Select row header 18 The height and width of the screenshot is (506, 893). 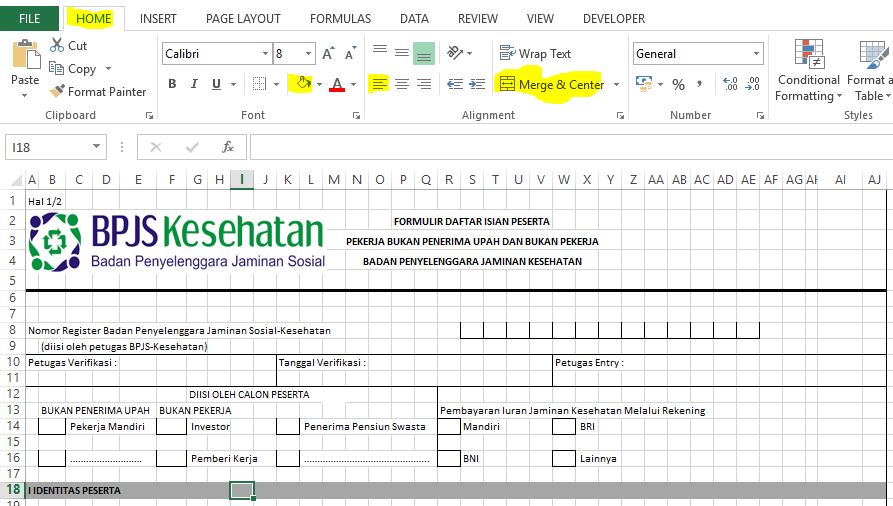tap(13, 489)
